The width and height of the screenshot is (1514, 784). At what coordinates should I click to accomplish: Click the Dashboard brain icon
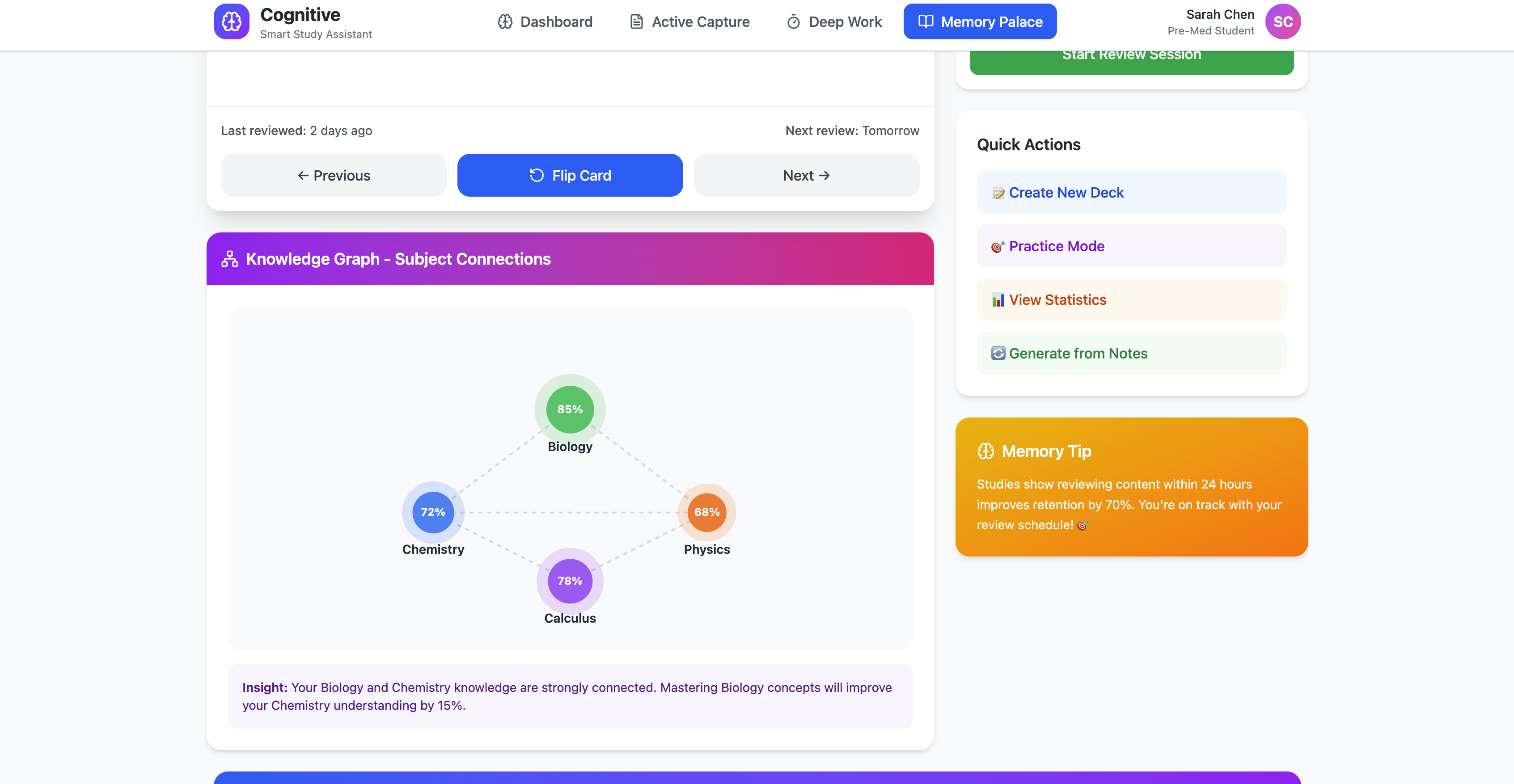click(x=505, y=22)
